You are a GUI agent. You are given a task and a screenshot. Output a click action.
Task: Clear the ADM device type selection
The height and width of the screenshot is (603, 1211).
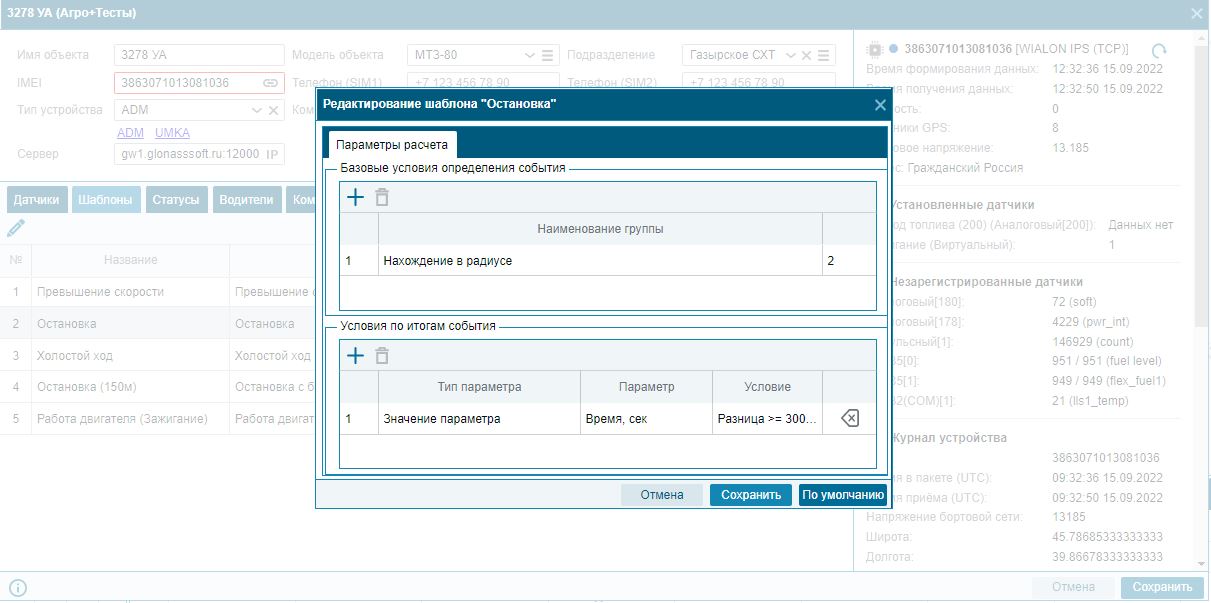click(273, 110)
